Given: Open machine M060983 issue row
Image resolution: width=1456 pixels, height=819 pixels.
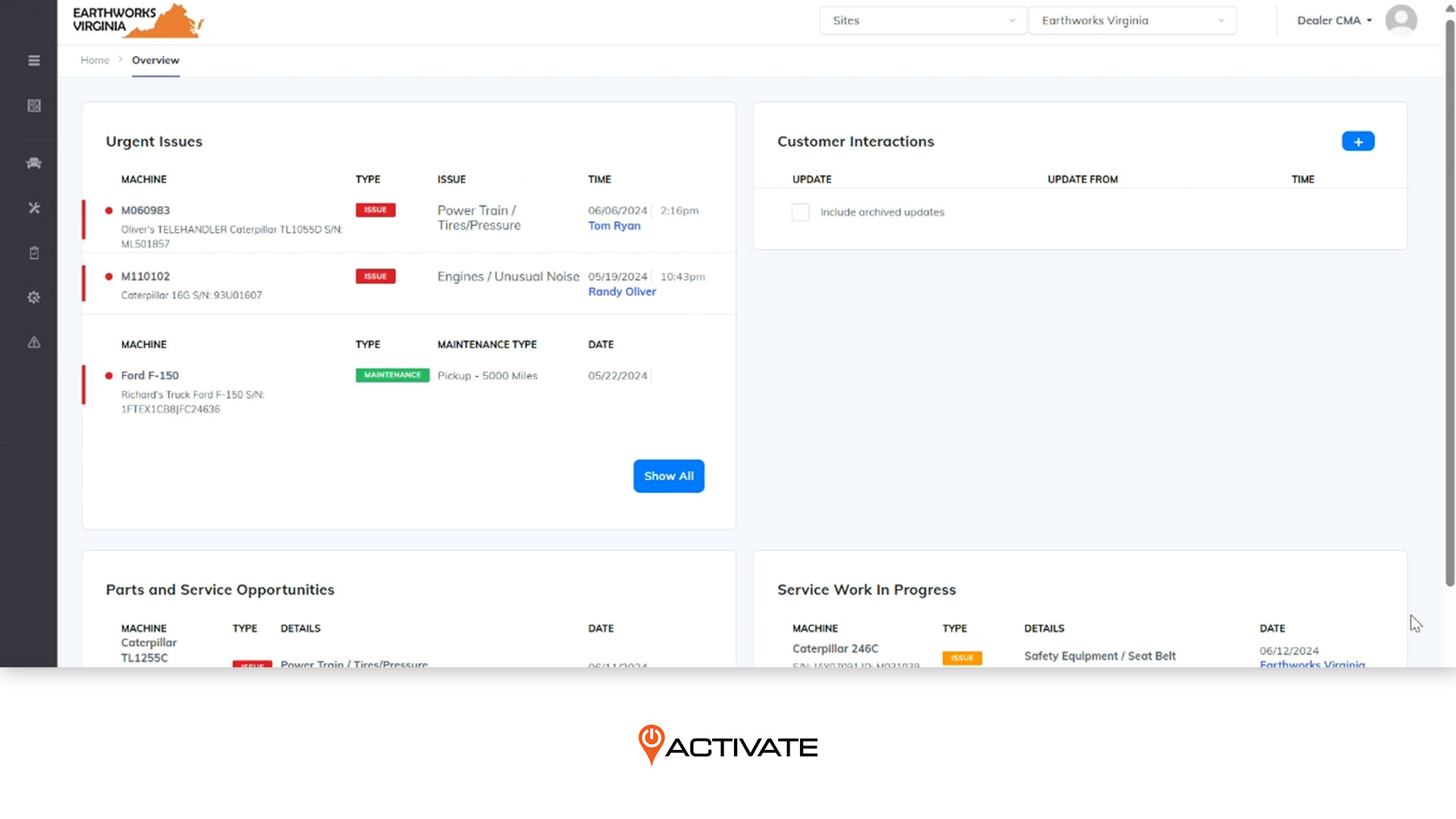Looking at the screenshot, I should tap(146, 211).
